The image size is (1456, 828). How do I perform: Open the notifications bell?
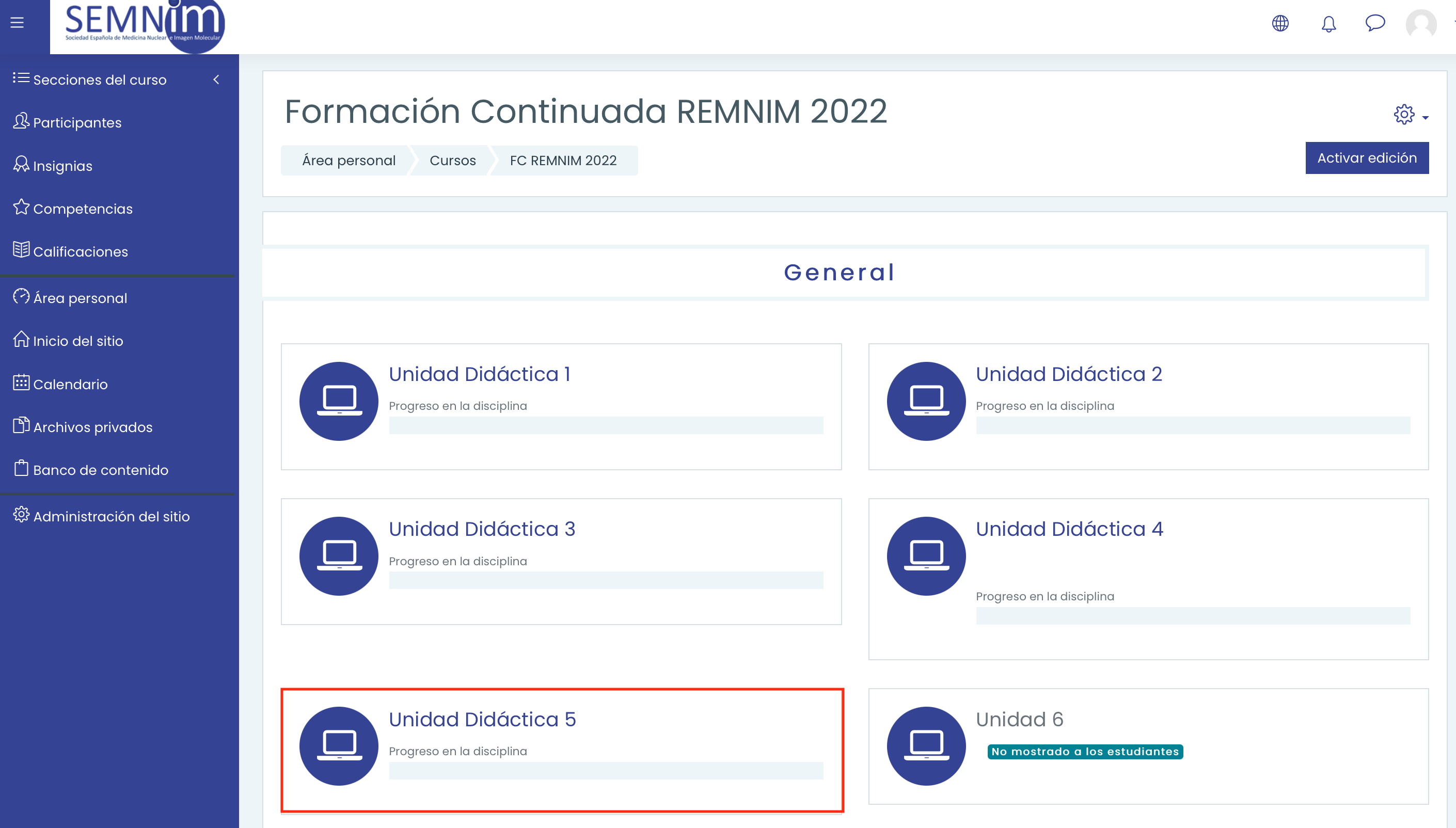click(x=1328, y=24)
